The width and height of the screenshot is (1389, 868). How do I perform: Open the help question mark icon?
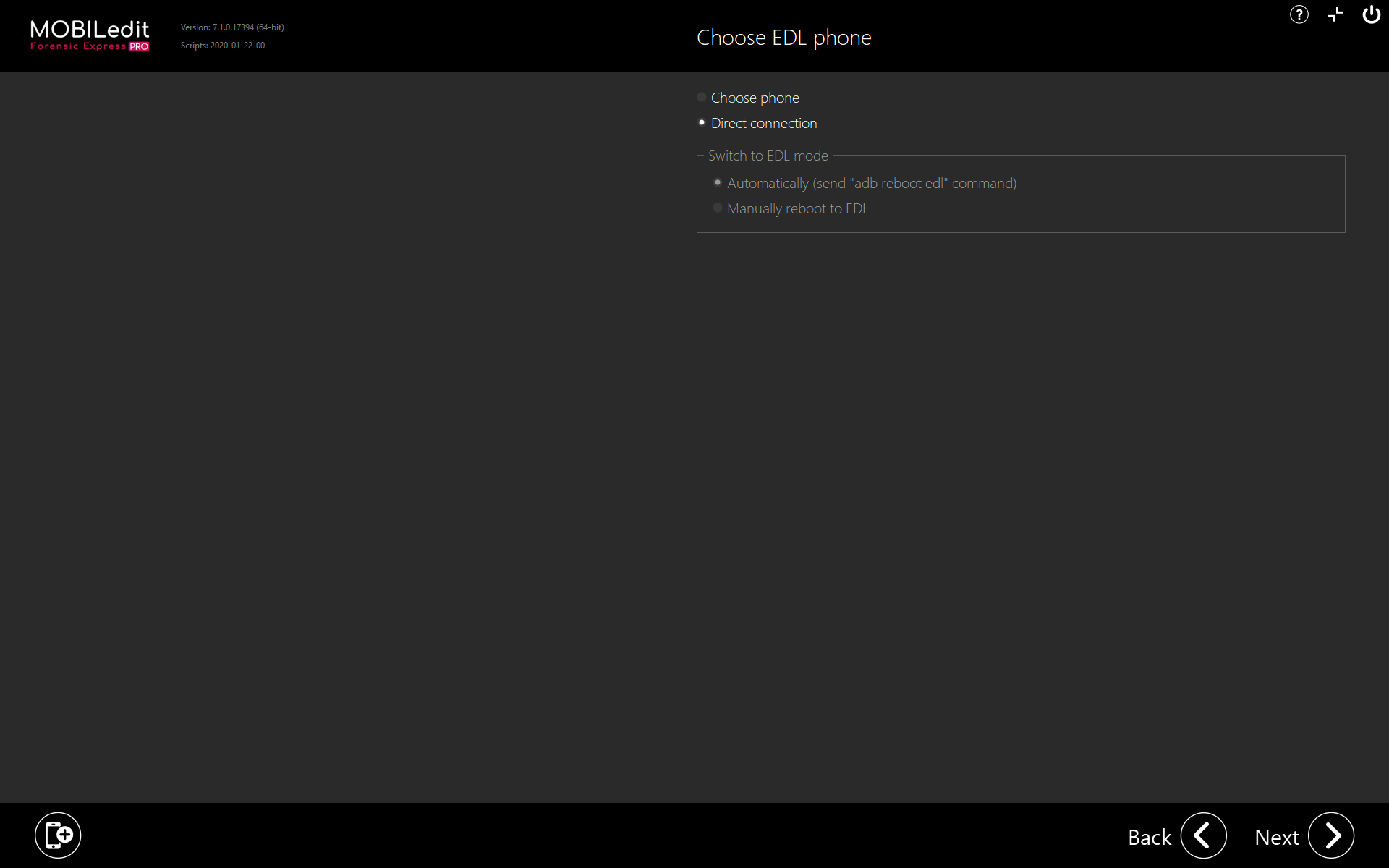[1299, 14]
